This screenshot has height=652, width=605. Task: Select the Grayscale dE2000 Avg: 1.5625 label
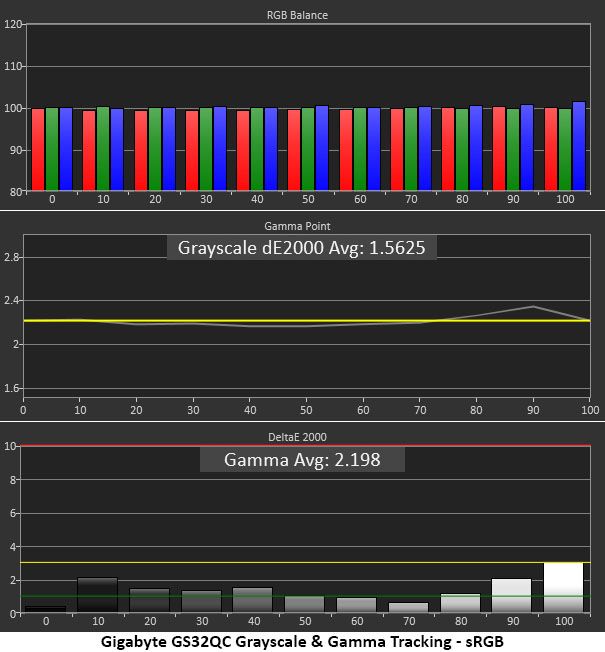(x=301, y=248)
